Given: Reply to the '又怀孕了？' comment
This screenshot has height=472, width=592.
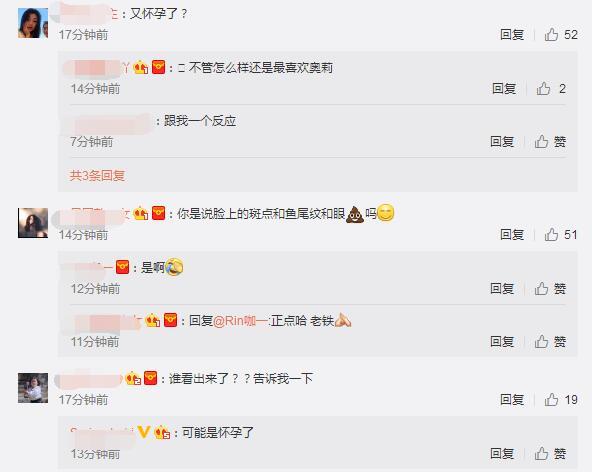Looking at the screenshot, I should (x=512, y=35).
